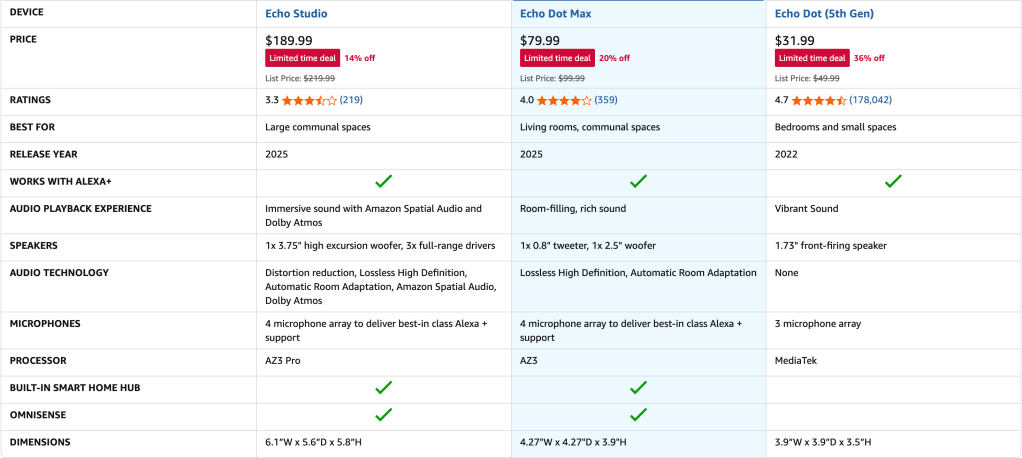Open the 219 reviews for Echo Studio

click(351, 101)
